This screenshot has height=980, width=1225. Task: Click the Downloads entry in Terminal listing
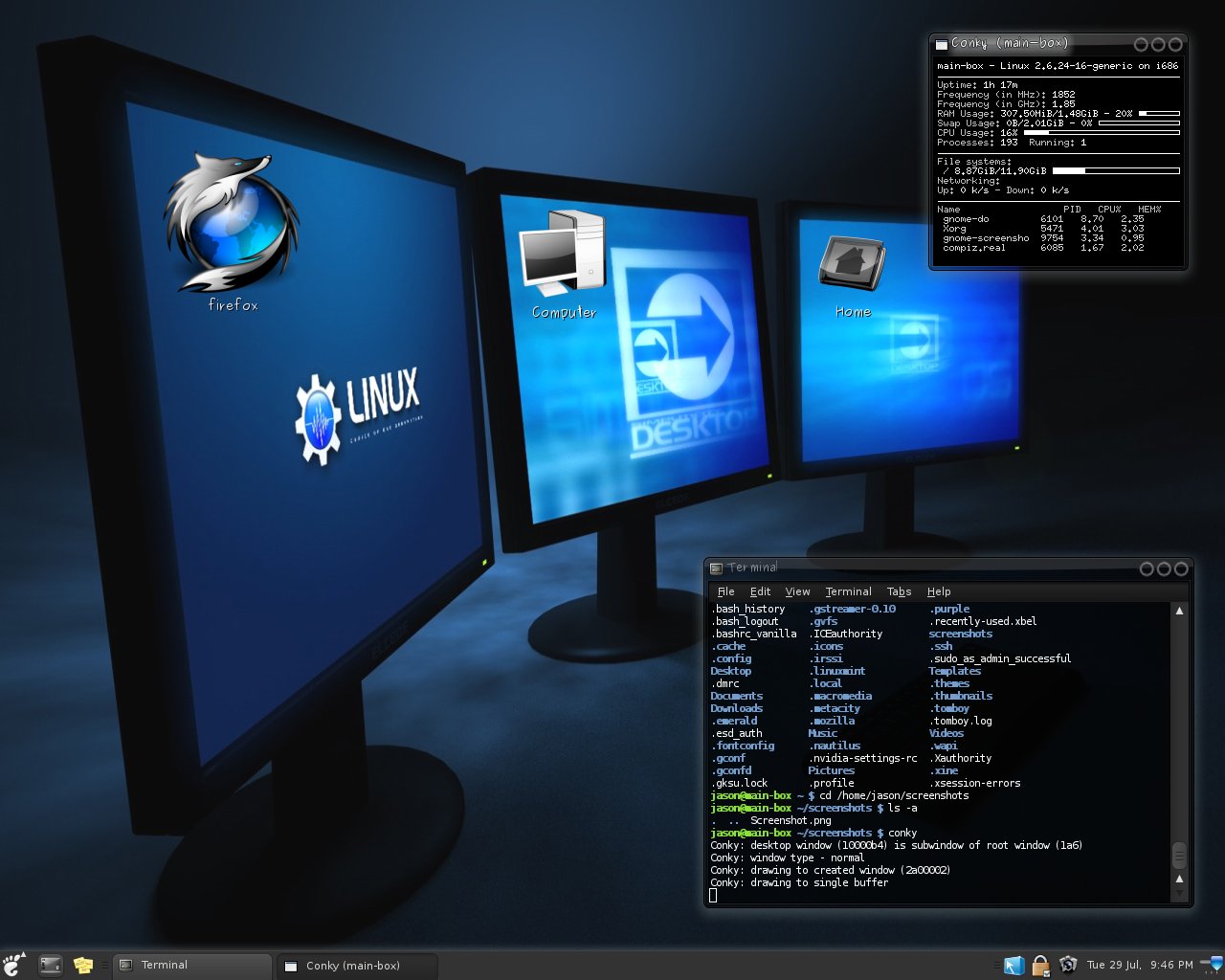point(736,708)
